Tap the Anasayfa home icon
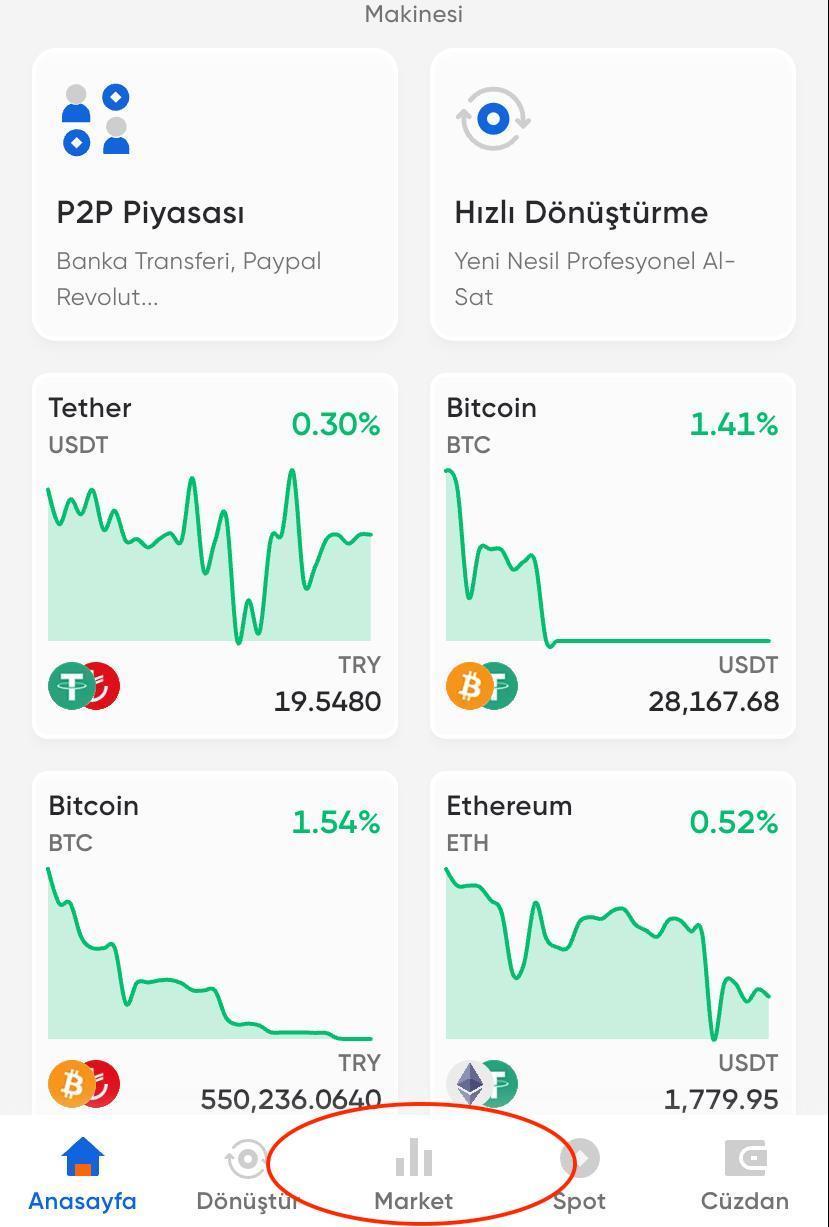This screenshot has width=829, height=1227. click(x=82, y=1158)
